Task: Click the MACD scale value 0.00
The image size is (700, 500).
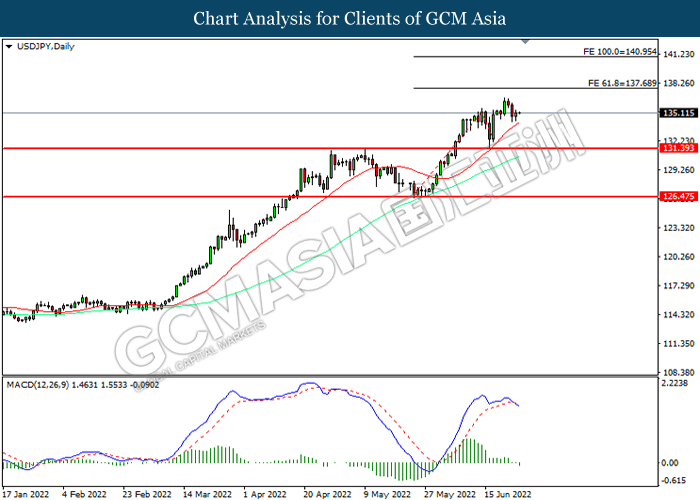Action: [x=670, y=463]
